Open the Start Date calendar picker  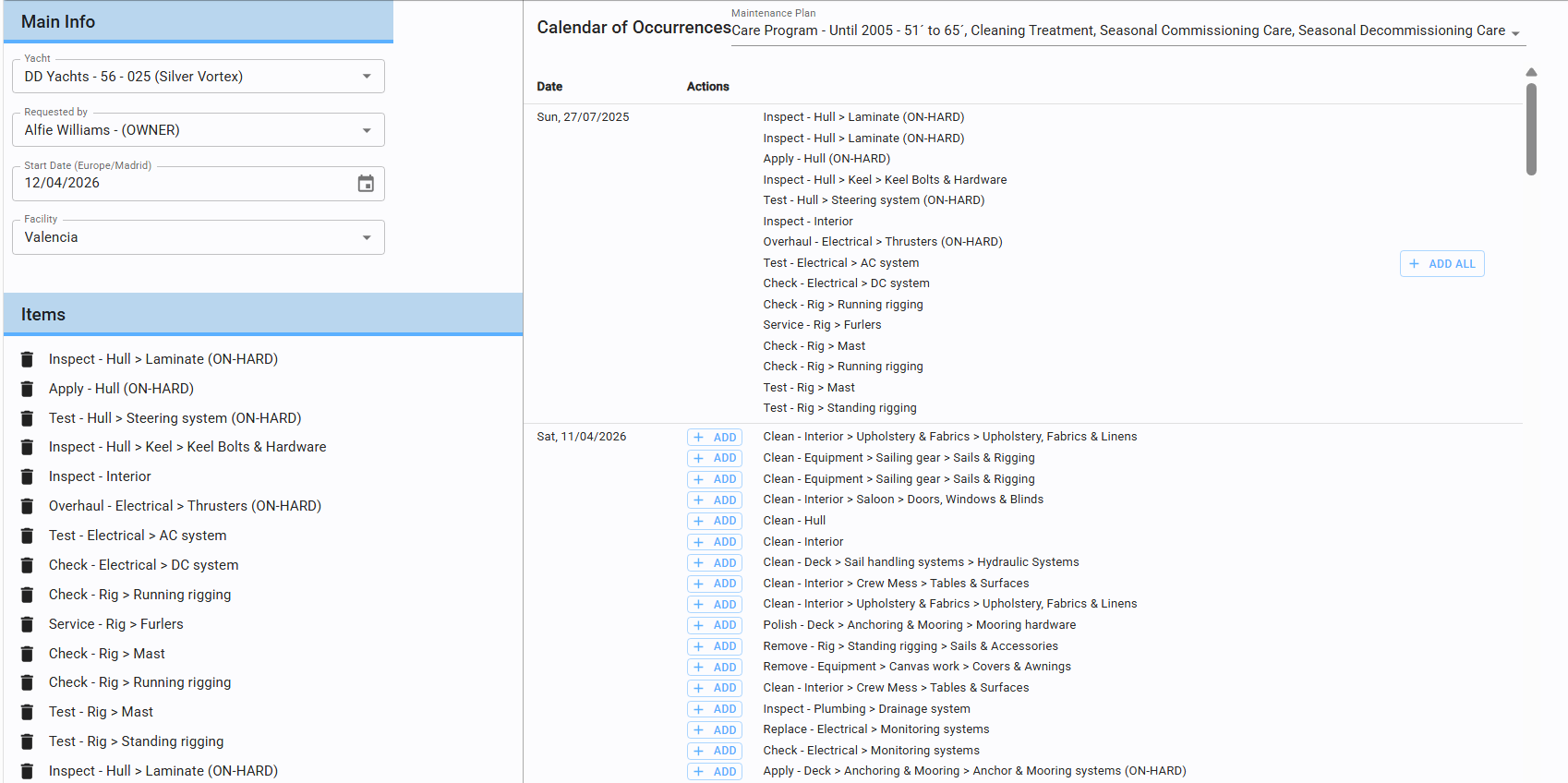[366, 184]
